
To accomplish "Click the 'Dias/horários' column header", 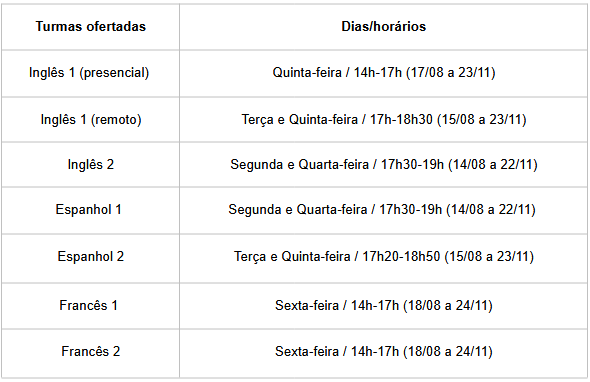I will pos(383,26).
